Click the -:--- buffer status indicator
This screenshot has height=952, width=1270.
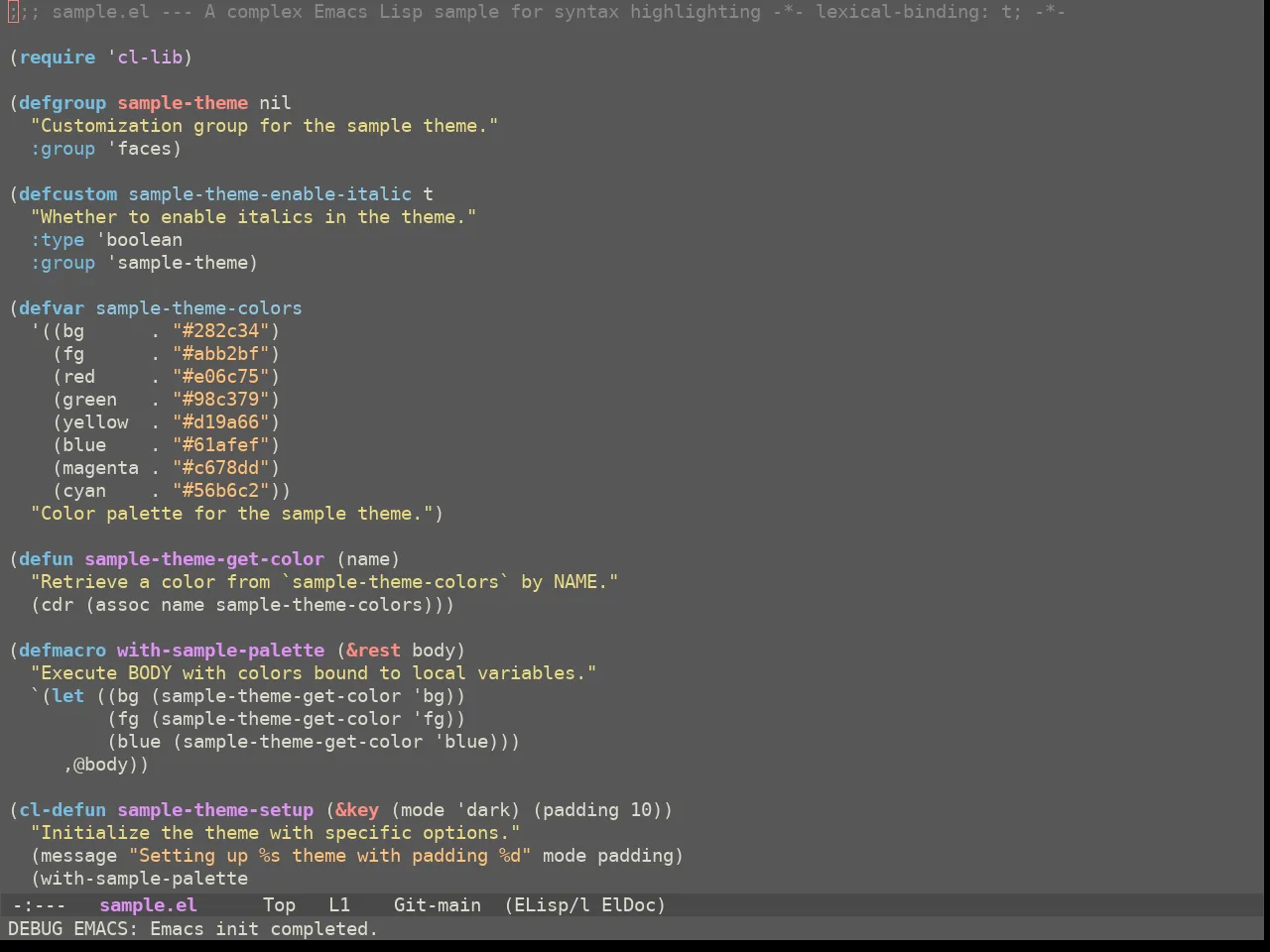click(x=39, y=904)
